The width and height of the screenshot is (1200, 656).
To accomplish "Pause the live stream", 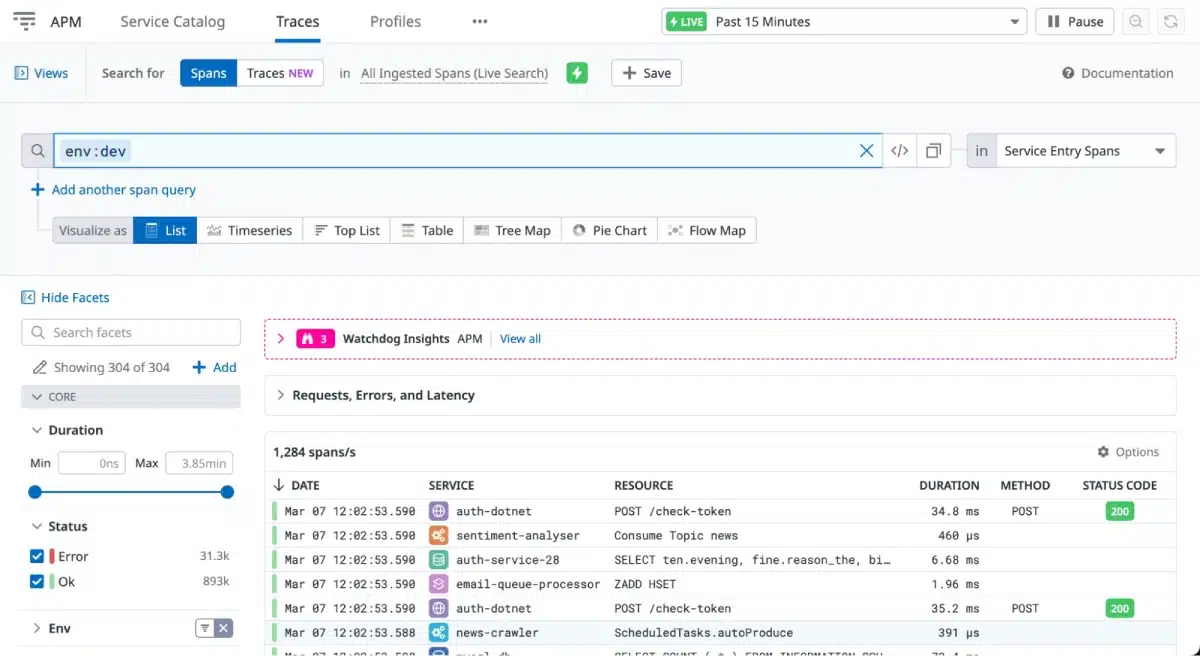I will coord(1075,21).
